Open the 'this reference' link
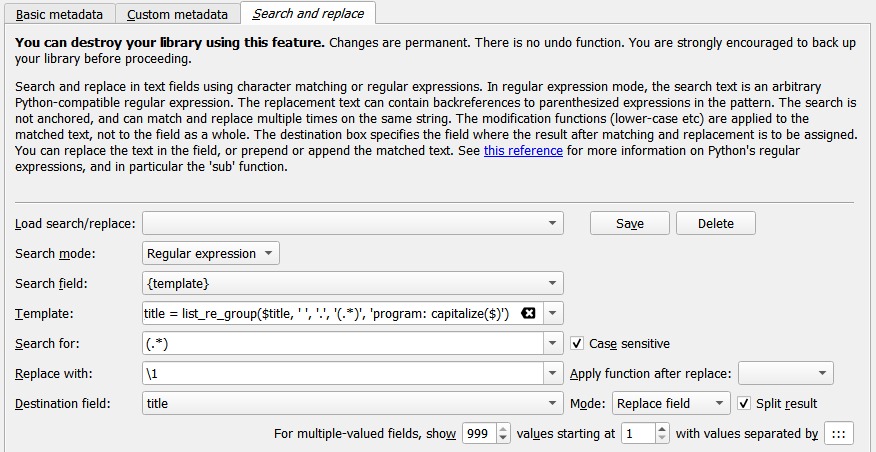 click(x=523, y=151)
